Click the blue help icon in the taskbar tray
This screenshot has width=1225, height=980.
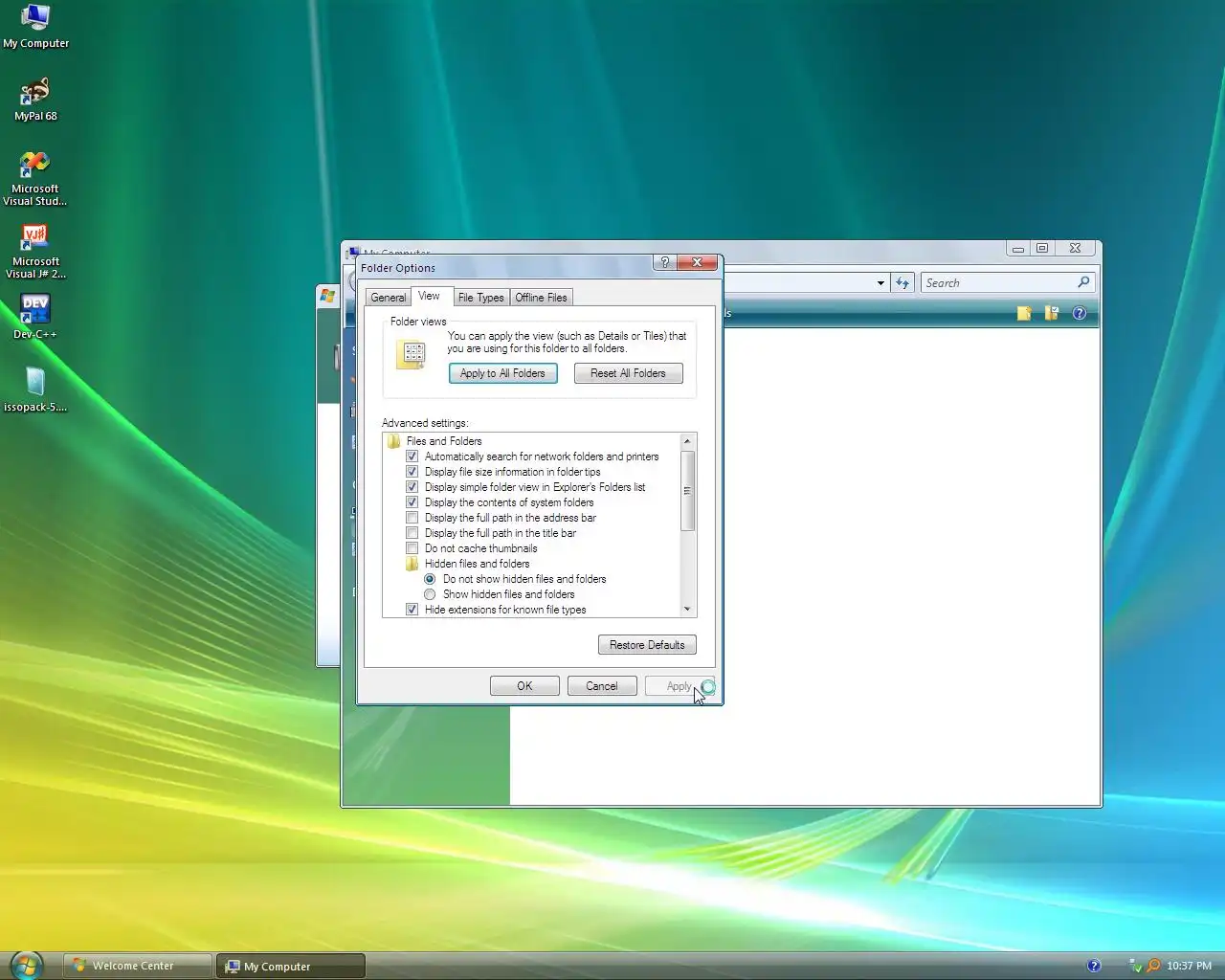pos(1094,966)
